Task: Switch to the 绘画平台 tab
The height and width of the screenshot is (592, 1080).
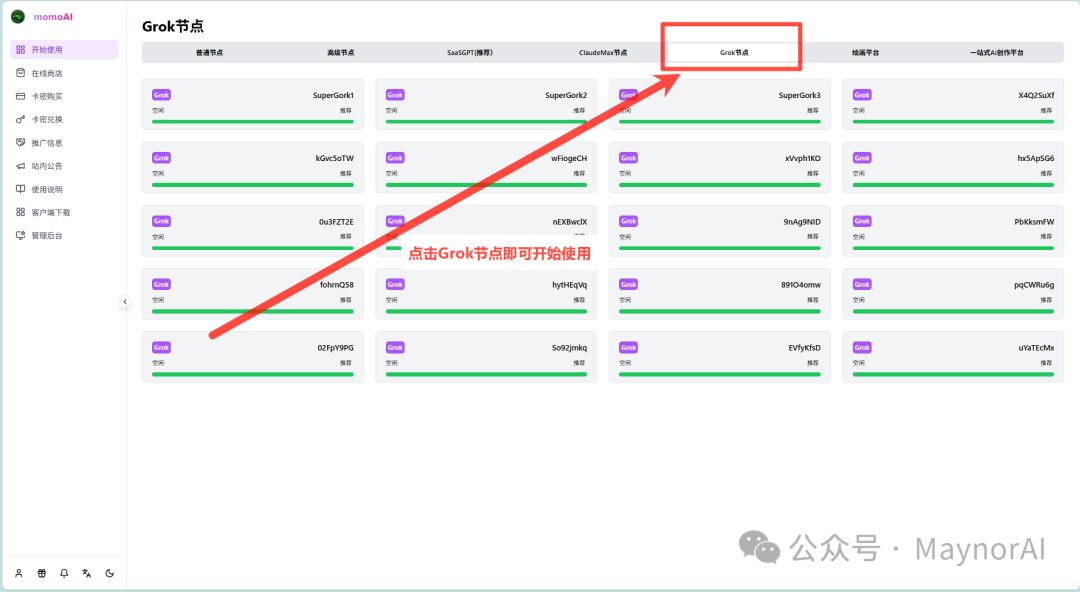Action: [866, 52]
